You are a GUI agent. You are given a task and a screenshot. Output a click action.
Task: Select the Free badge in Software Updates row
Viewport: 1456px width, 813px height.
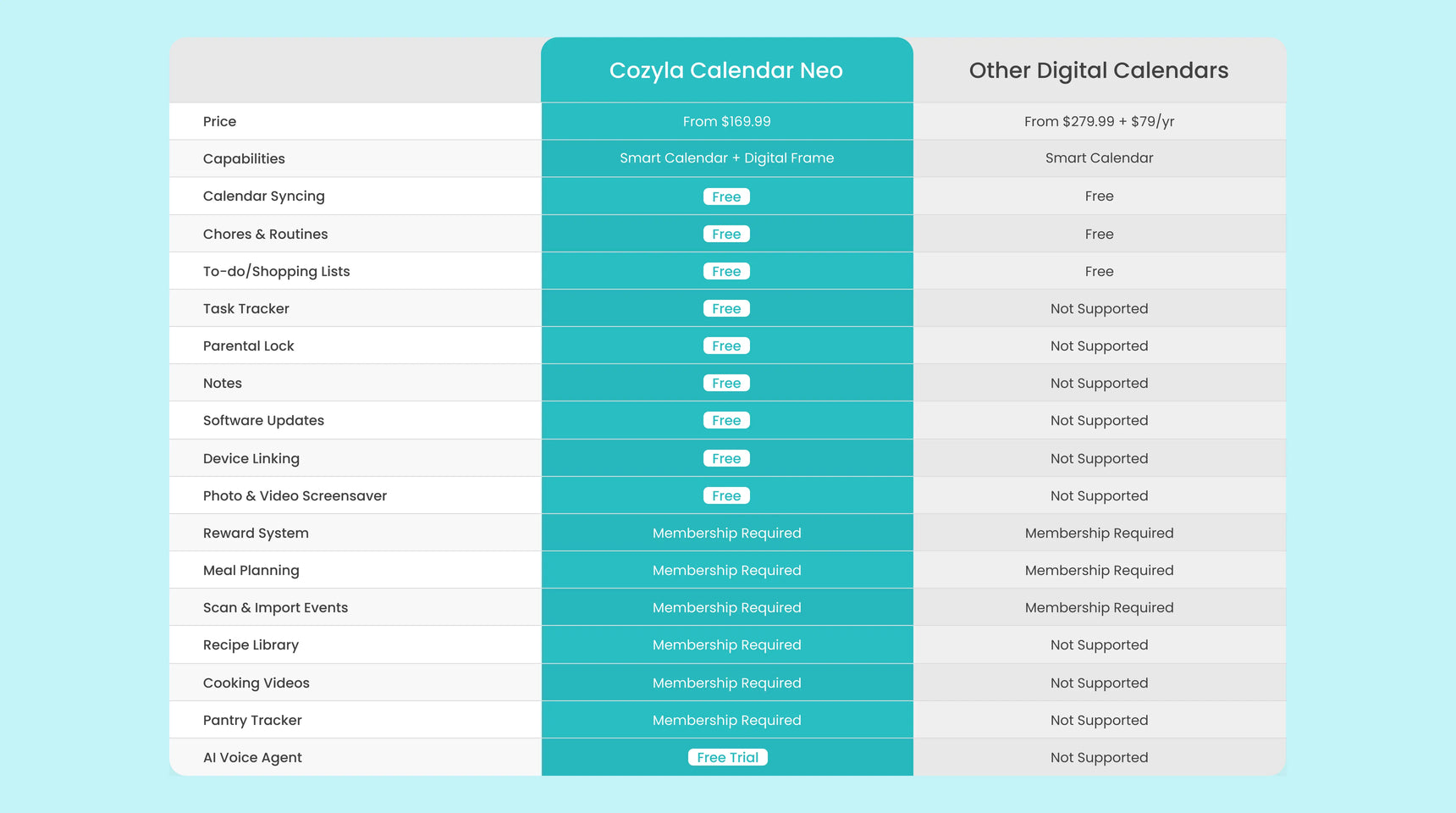(x=726, y=420)
